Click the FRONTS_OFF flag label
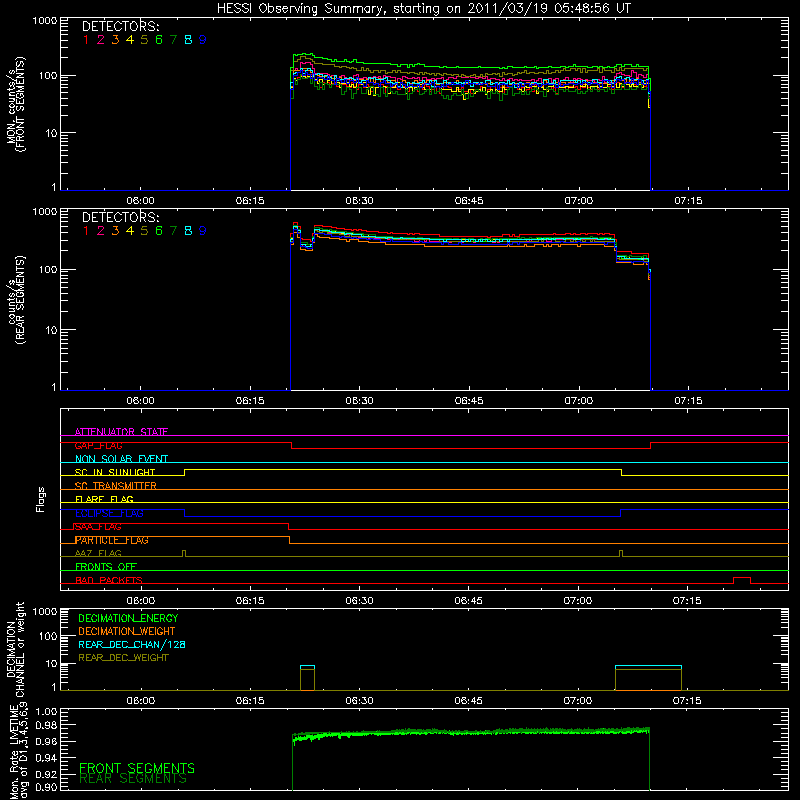The height and width of the screenshot is (800, 800). click(x=106, y=567)
